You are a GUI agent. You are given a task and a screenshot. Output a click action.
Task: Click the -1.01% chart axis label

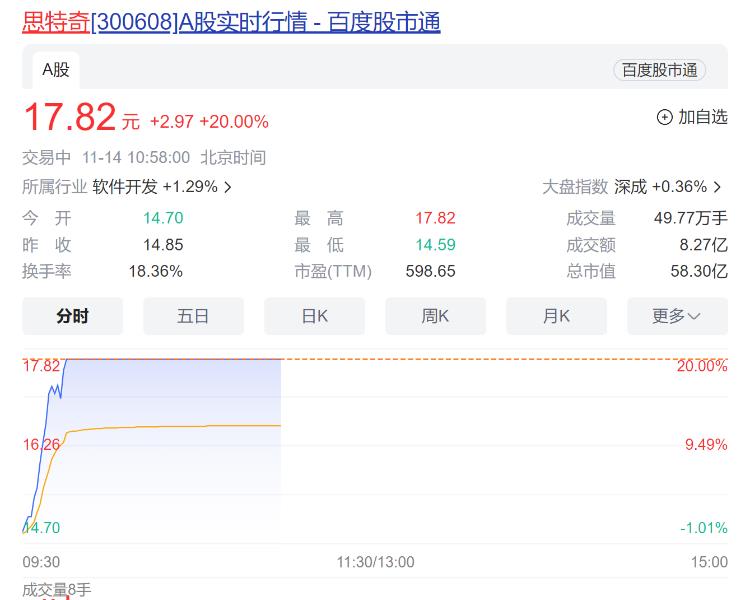pyautogui.click(x=704, y=528)
